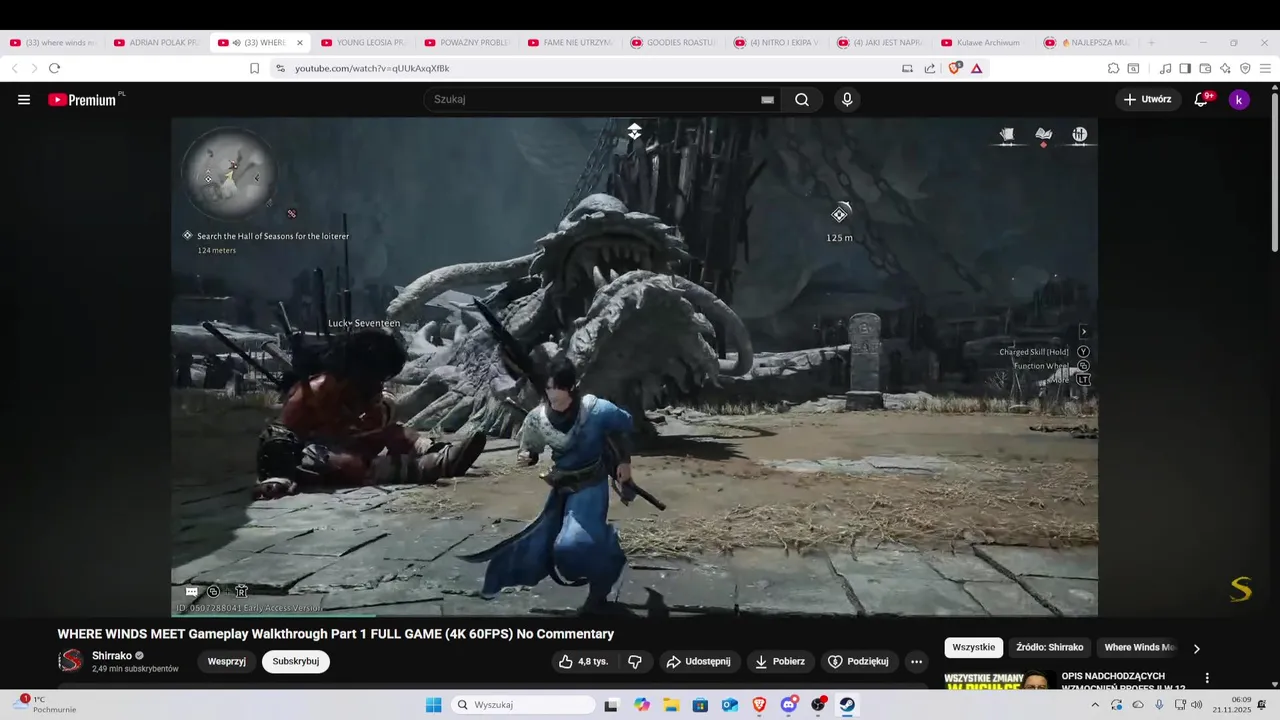The height and width of the screenshot is (720, 1280).
Task: Toggle the browser sidebar panel icon
Action: click(x=1185, y=68)
